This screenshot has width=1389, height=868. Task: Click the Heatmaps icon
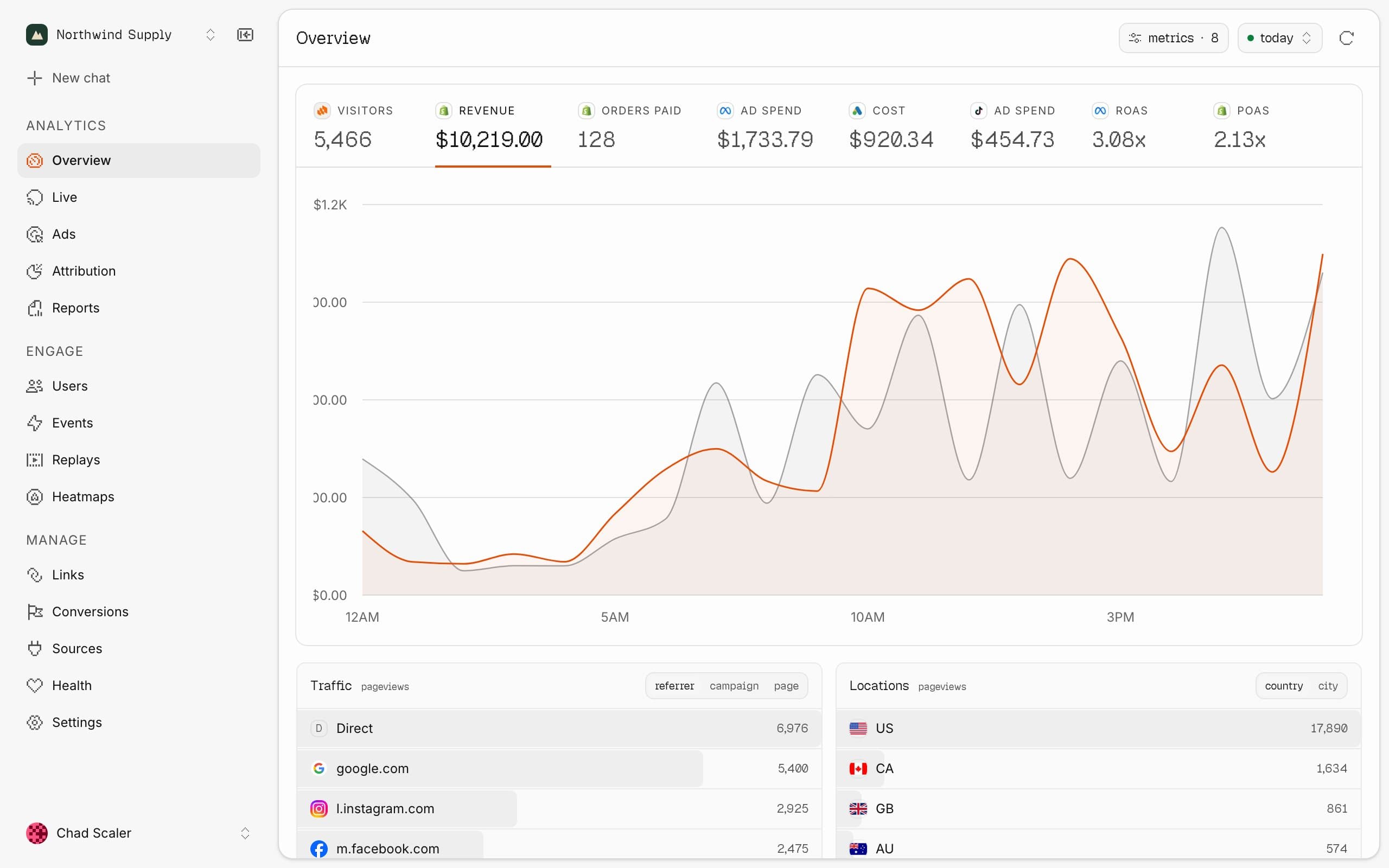click(35, 496)
